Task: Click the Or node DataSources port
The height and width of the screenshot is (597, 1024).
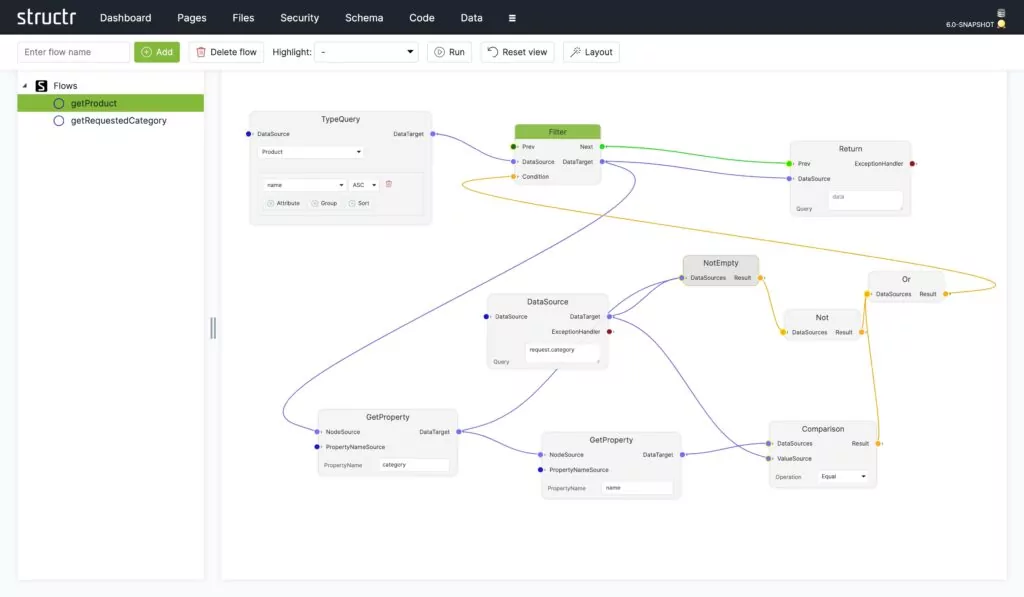Action: 867,294
